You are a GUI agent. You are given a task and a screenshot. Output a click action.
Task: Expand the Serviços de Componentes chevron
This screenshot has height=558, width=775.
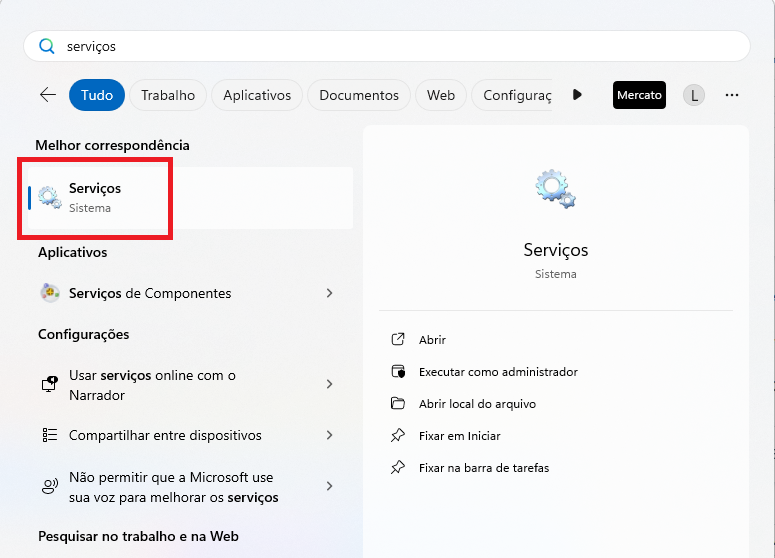click(330, 293)
